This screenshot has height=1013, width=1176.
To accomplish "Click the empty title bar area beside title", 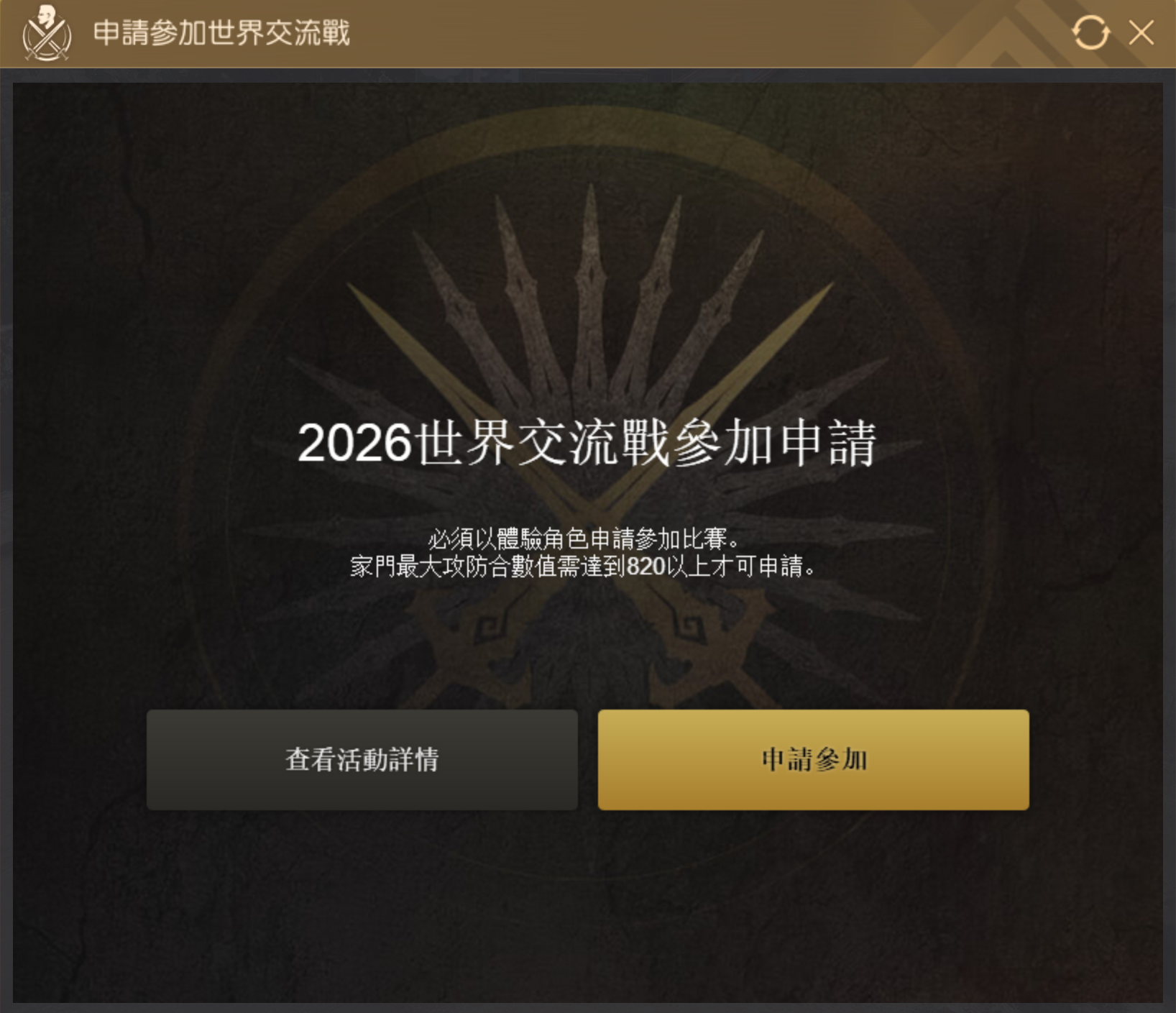I will [x=633, y=33].
